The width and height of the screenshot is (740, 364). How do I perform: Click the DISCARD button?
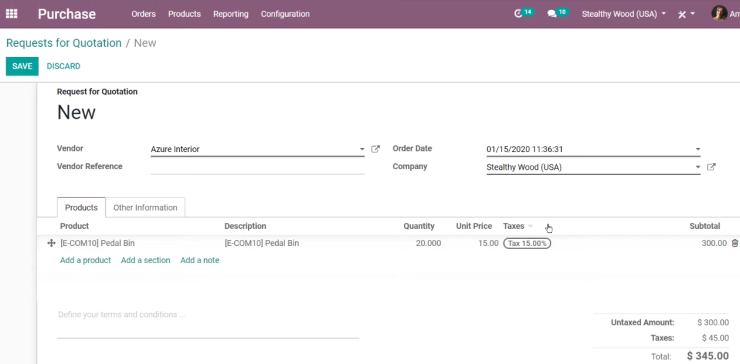click(63, 66)
